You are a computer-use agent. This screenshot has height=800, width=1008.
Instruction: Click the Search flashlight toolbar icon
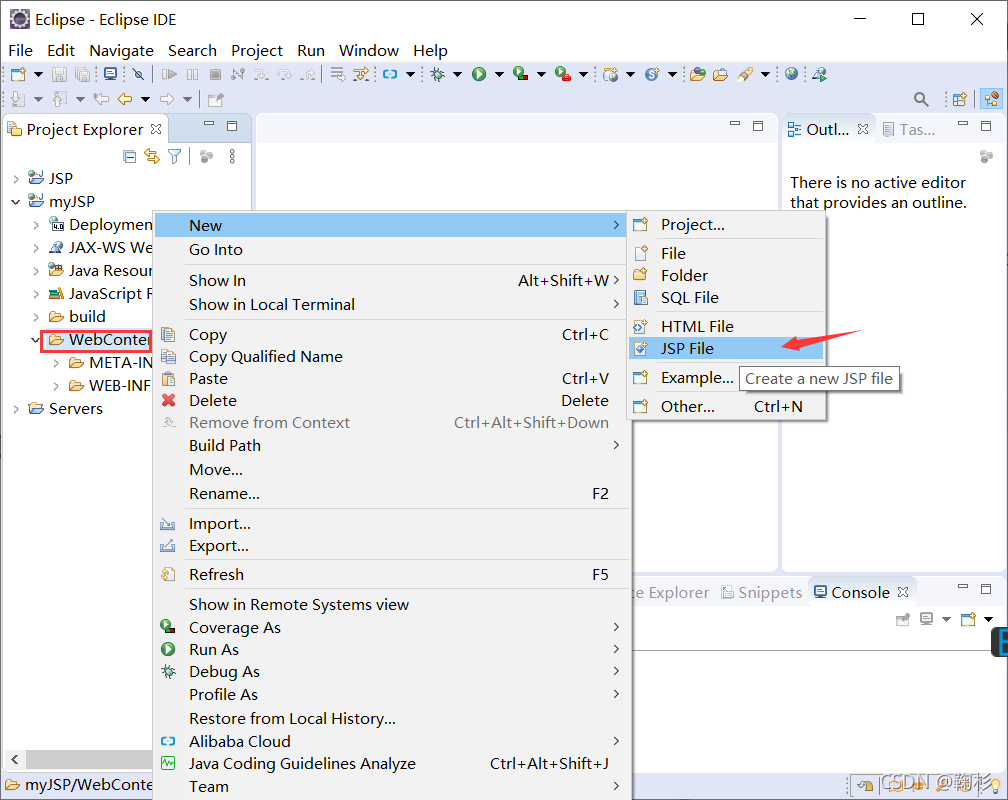pos(745,74)
